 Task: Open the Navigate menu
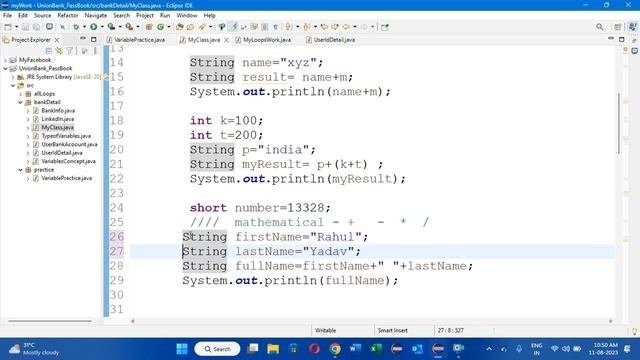click(96, 16)
